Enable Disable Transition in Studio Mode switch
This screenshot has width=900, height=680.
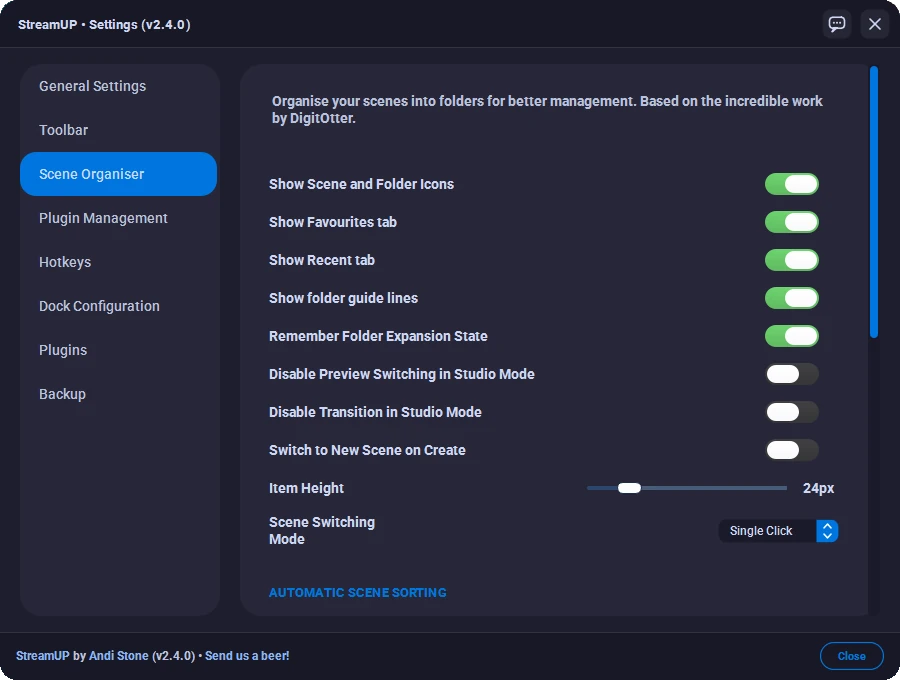pyautogui.click(x=792, y=412)
